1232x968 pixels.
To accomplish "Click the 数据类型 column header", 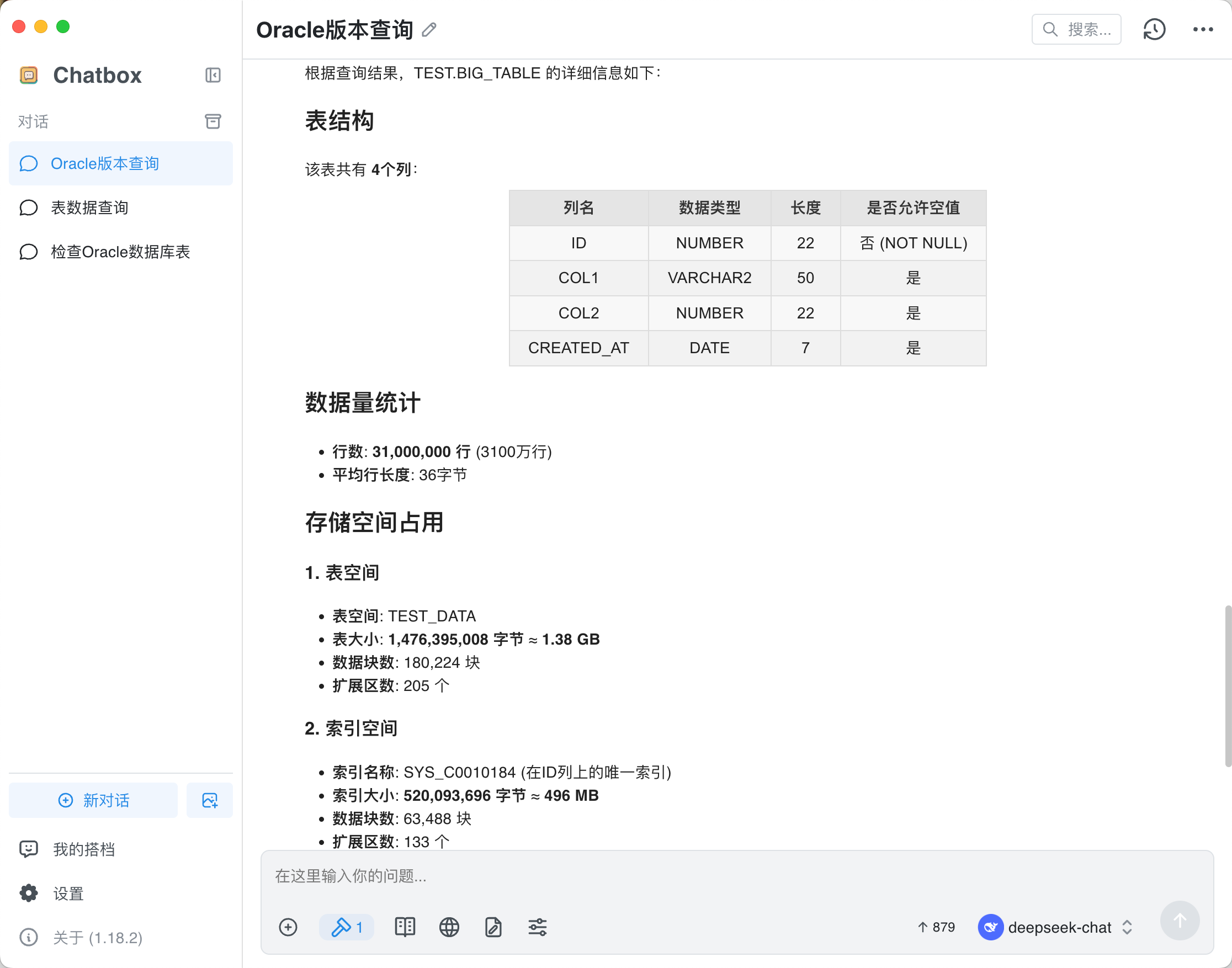I will 709,208.
